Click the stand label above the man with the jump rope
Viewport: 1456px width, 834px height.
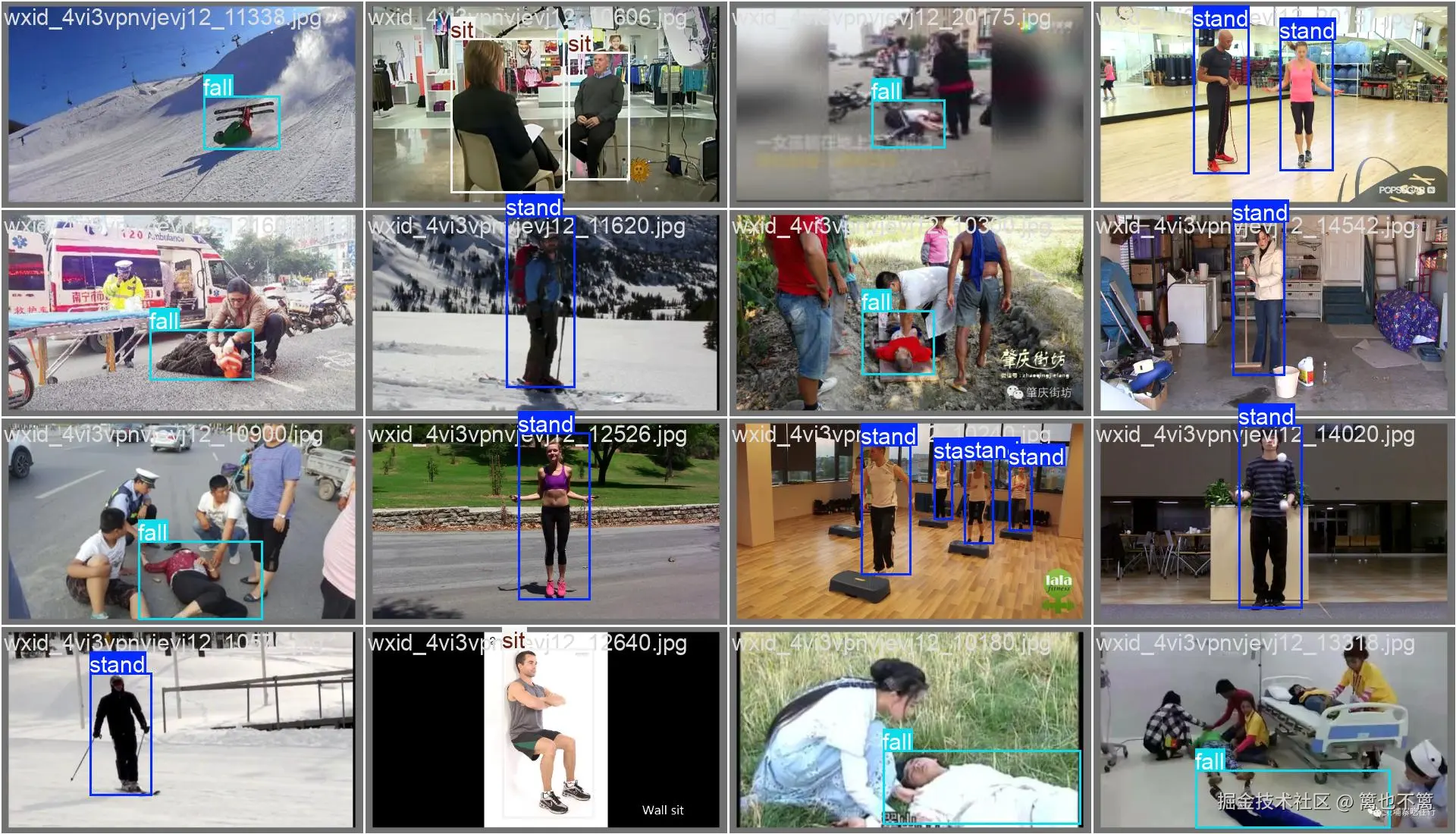click(1220, 18)
